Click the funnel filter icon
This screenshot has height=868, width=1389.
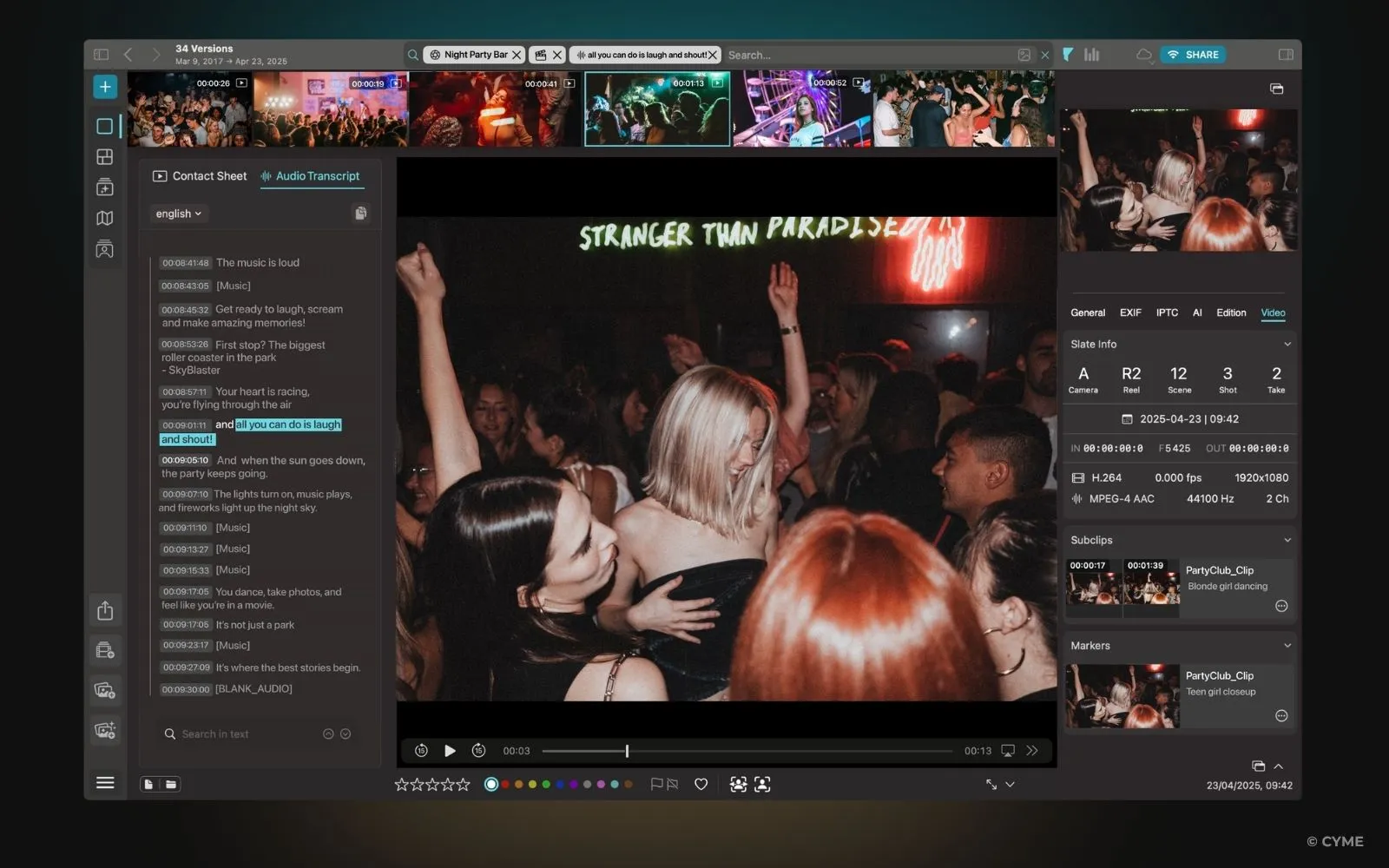point(1069,55)
